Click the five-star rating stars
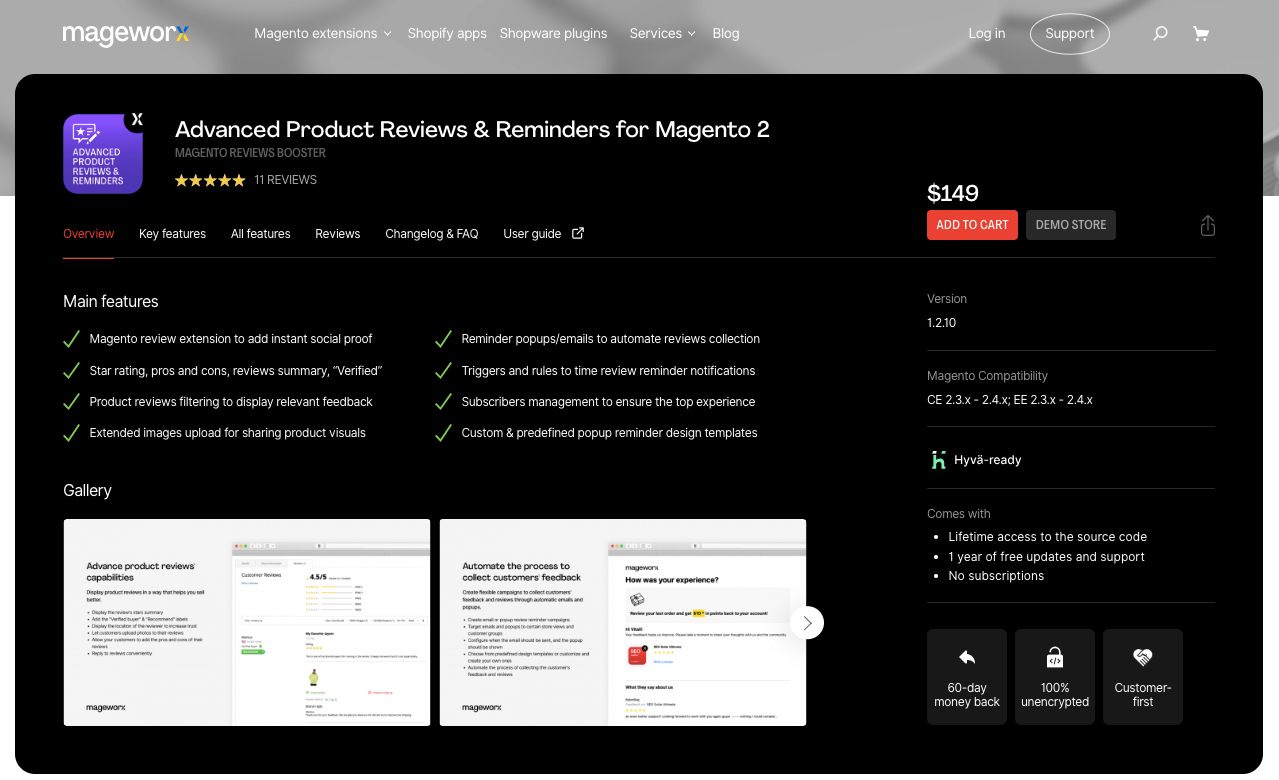Screen dimensions: 1279x780 tap(210, 180)
